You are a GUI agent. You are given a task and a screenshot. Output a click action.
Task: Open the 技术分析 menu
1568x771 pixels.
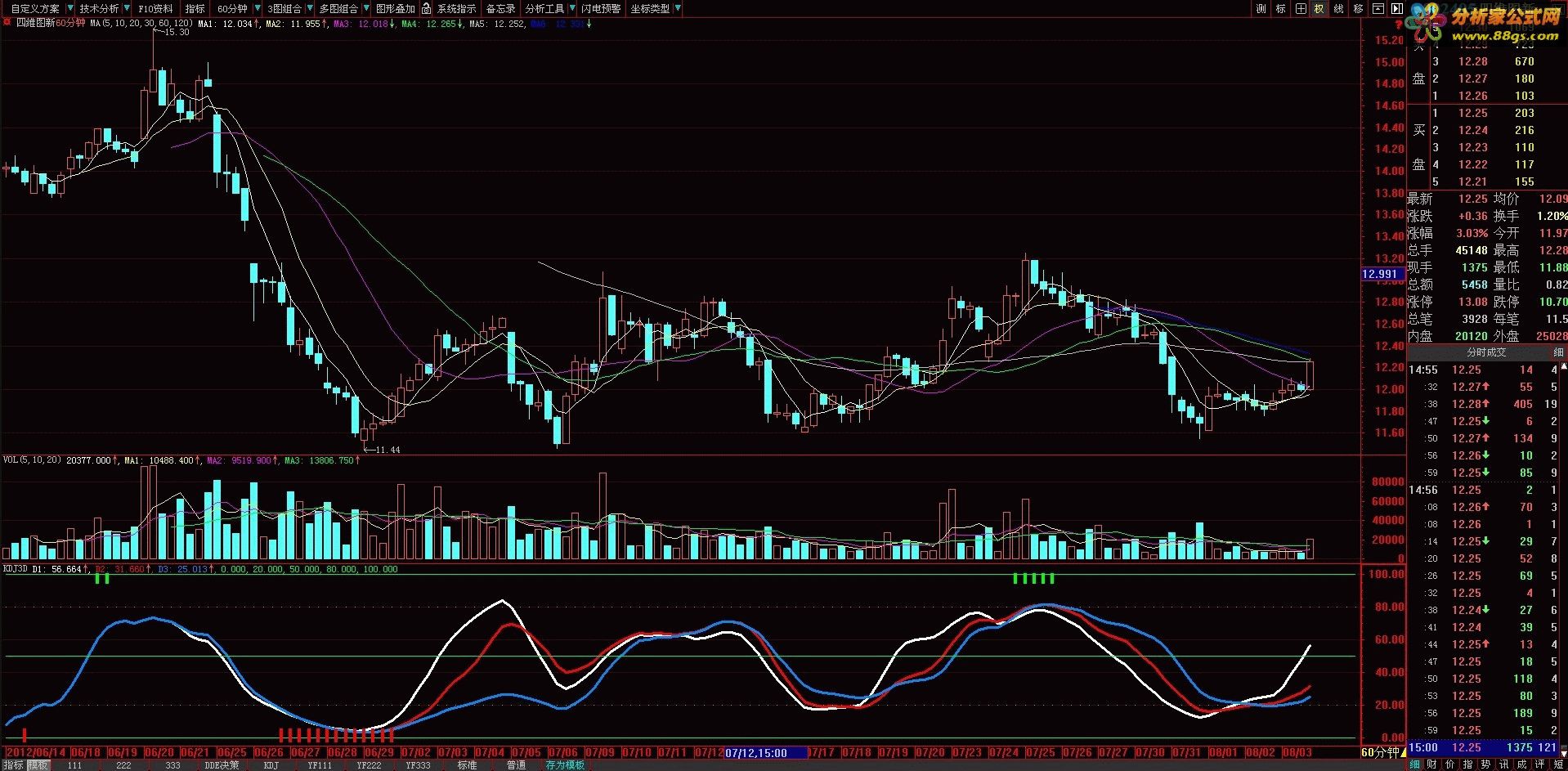[99, 8]
